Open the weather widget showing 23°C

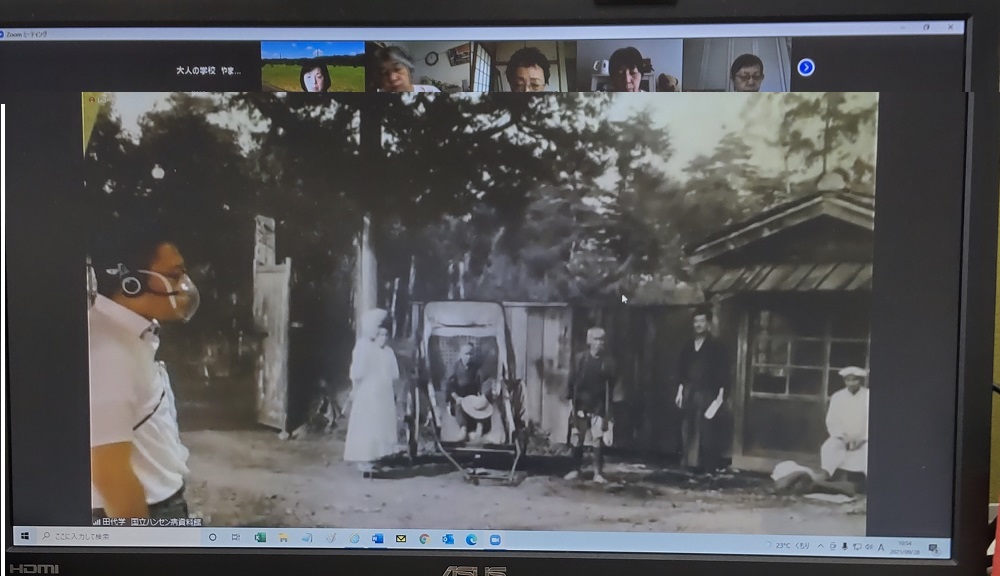click(x=785, y=546)
